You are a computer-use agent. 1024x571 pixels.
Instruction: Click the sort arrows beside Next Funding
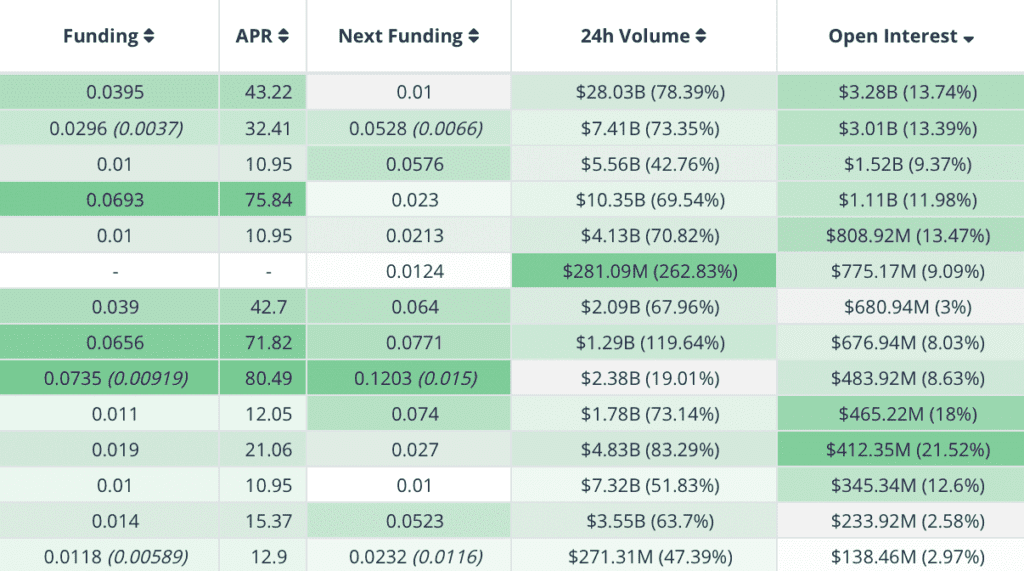point(473,37)
